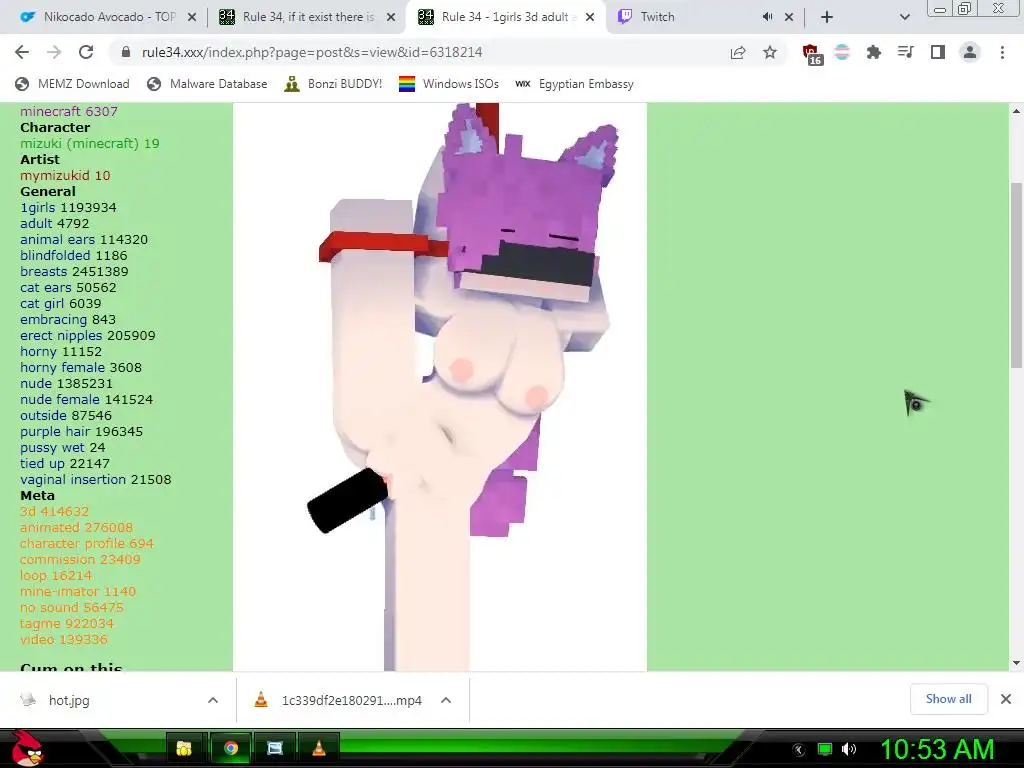Click the mizuki (minecraft) character tag

coord(79,143)
